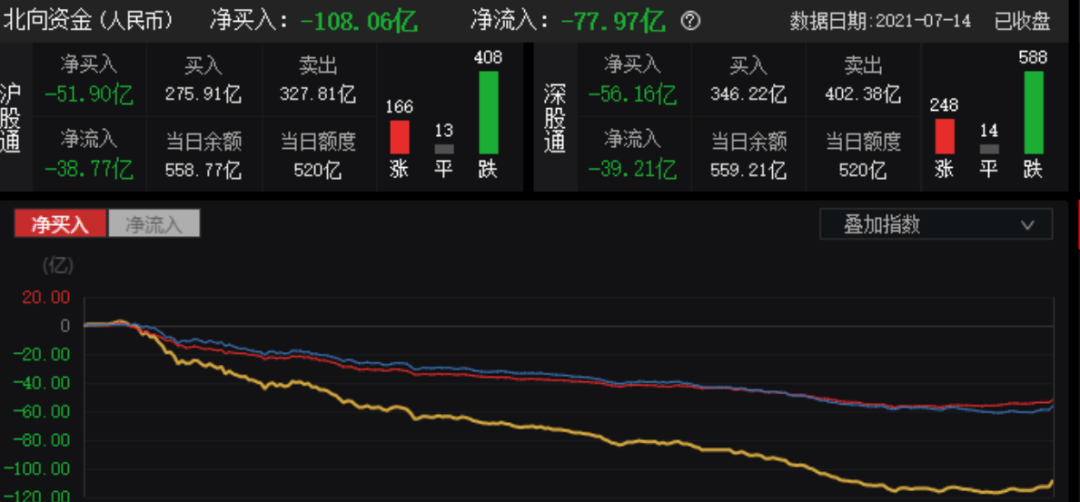Click the red 涨 bar for 沪股通
1080x502 pixels.
pos(399,137)
